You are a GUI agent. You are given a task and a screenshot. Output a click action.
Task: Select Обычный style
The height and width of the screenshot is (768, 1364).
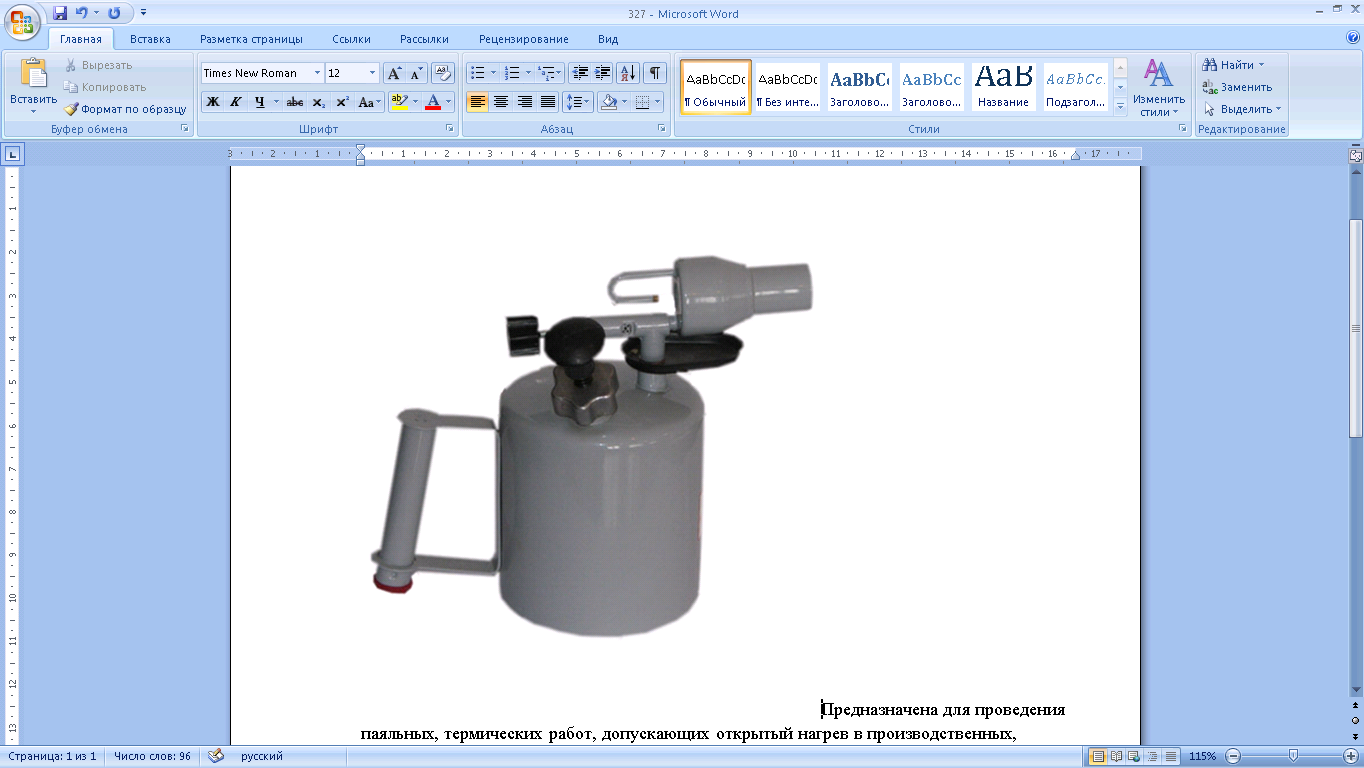pos(716,87)
